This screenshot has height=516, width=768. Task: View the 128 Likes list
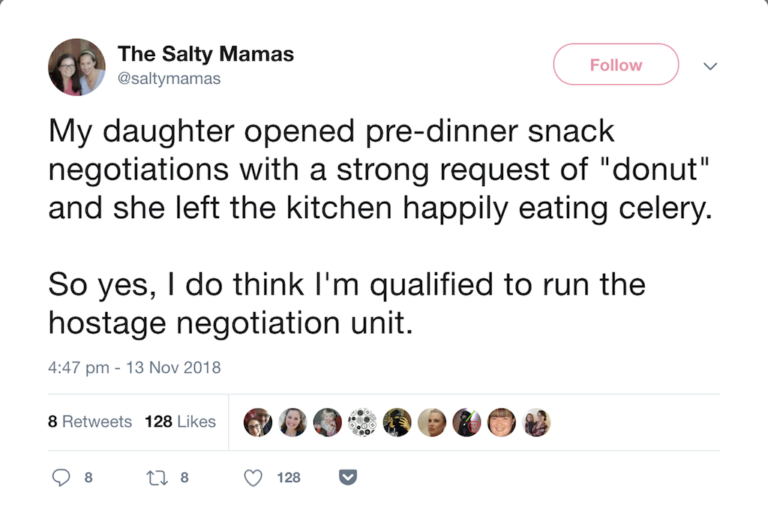(180, 422)
